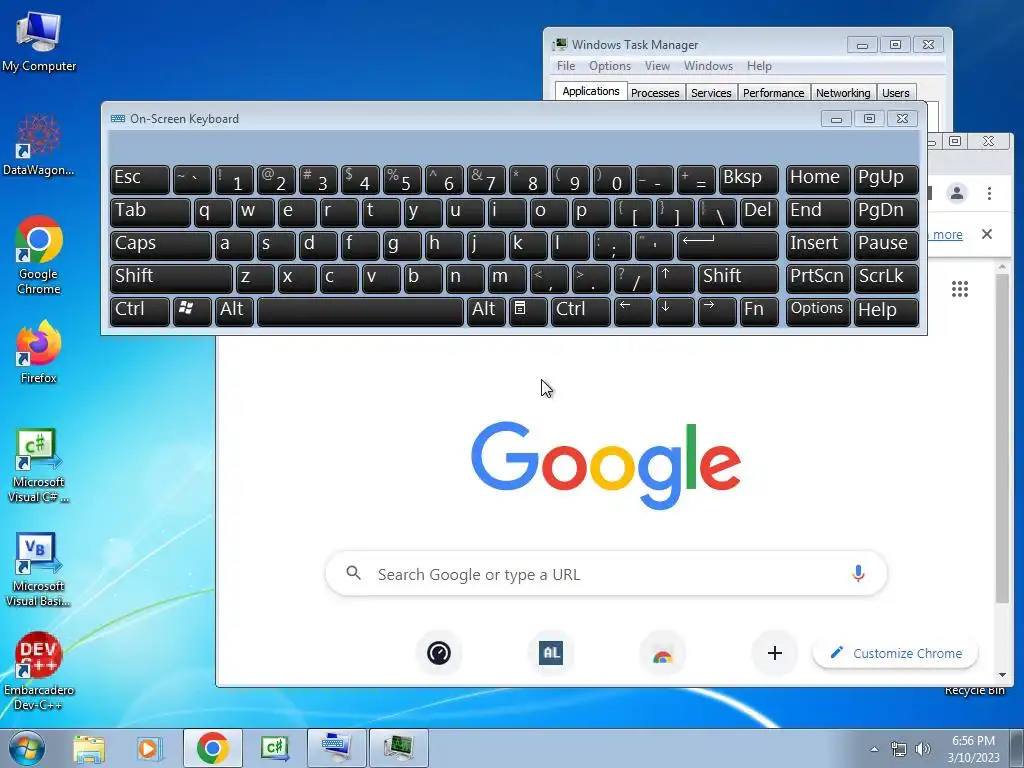Viewport: 1024px width, 768px height.
Task: Open Firefox desktop shortcut
Action: pyautogui.click(x=39, y=351)
